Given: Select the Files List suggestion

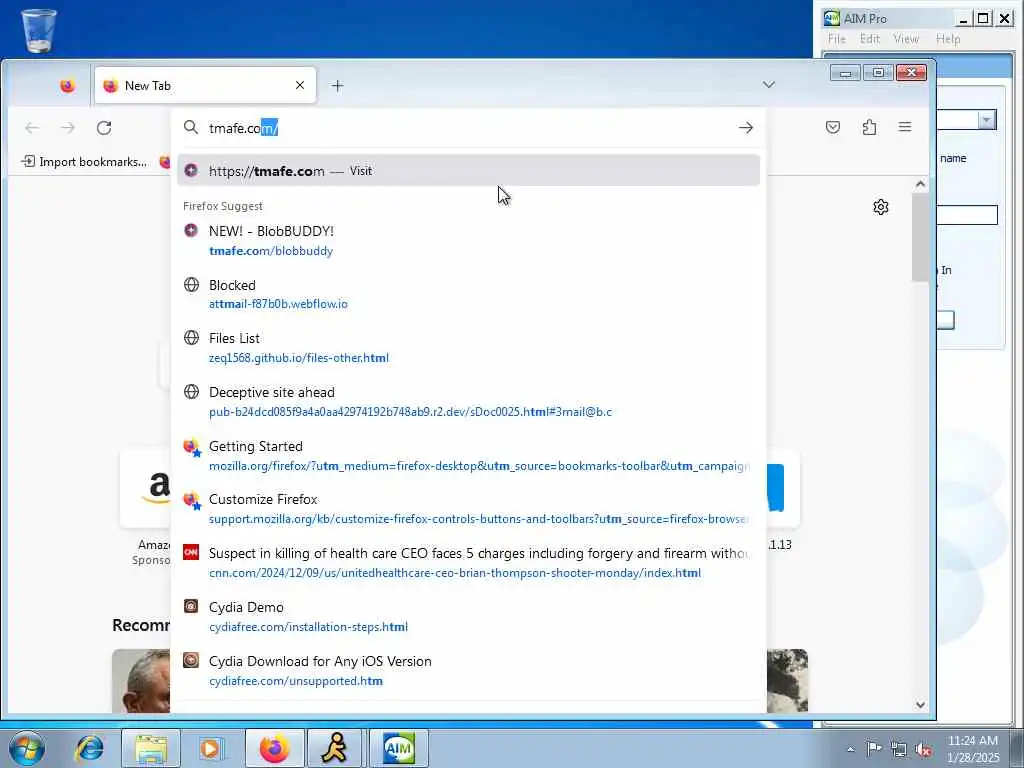Looking at the screenshot, I should point(468,347).
